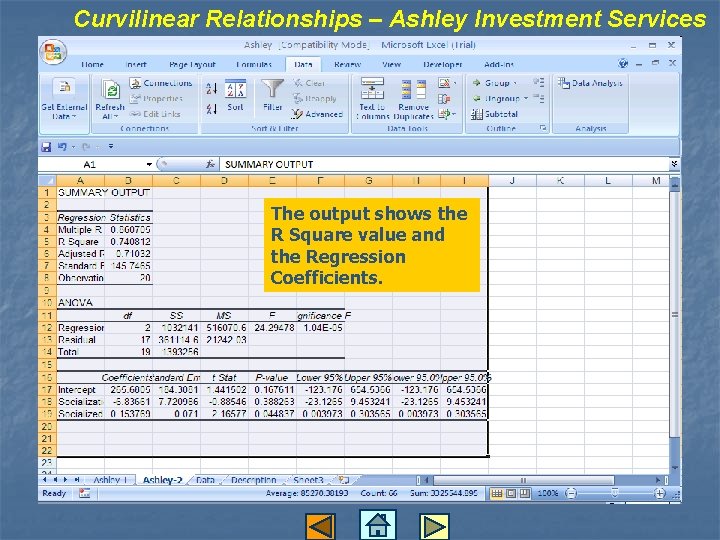This screenshot has width=720, height=540.
Task: Open Excel Help question icon
Action: pyautogui.click(x=623, y=64)
